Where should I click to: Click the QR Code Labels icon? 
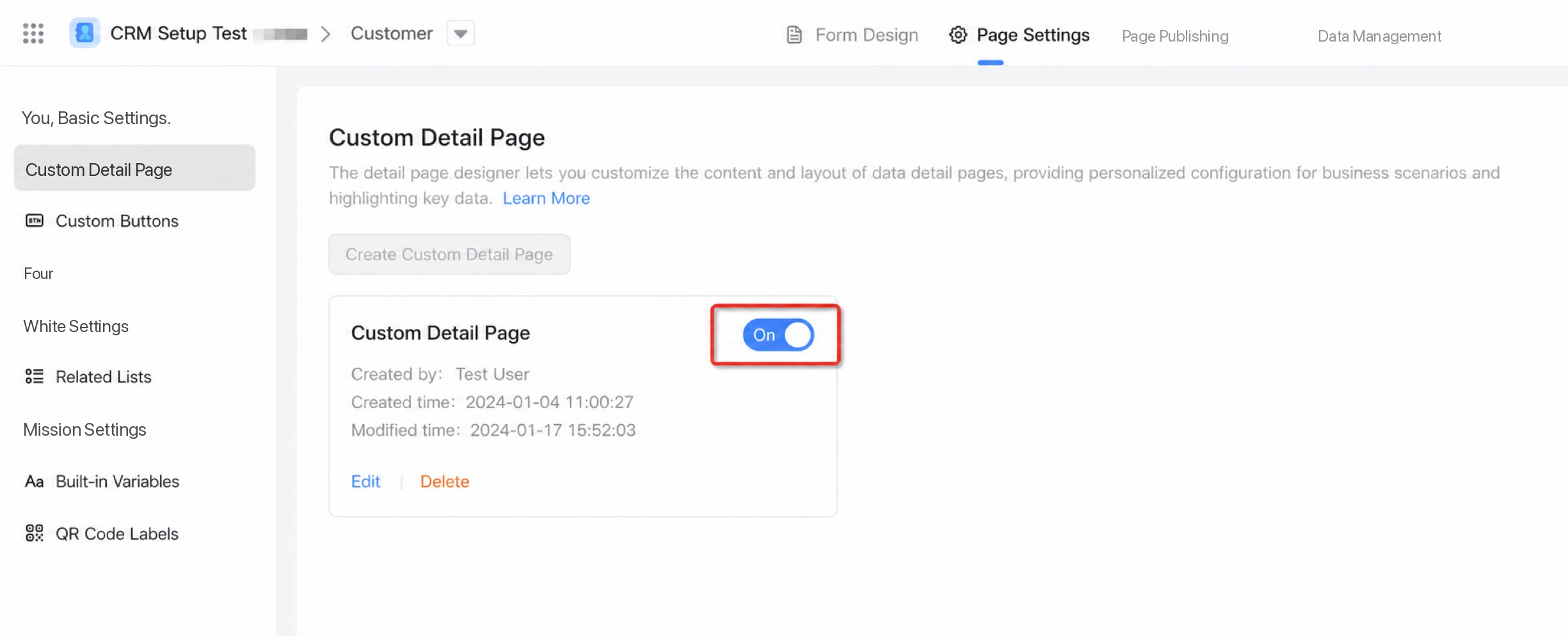point(35,533)
